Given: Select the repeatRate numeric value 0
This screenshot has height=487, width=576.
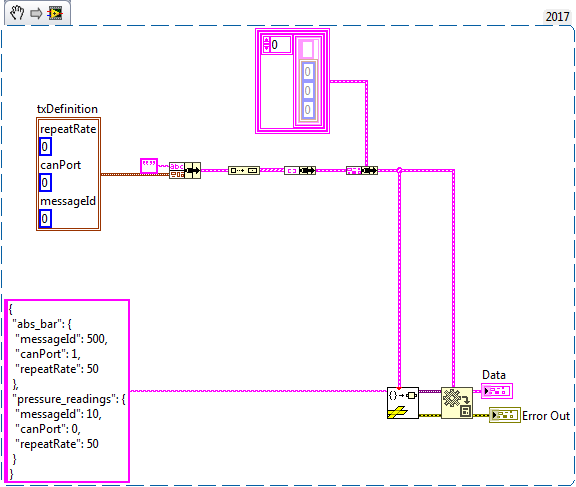Looking at the screenshot, I should [45, 147].
